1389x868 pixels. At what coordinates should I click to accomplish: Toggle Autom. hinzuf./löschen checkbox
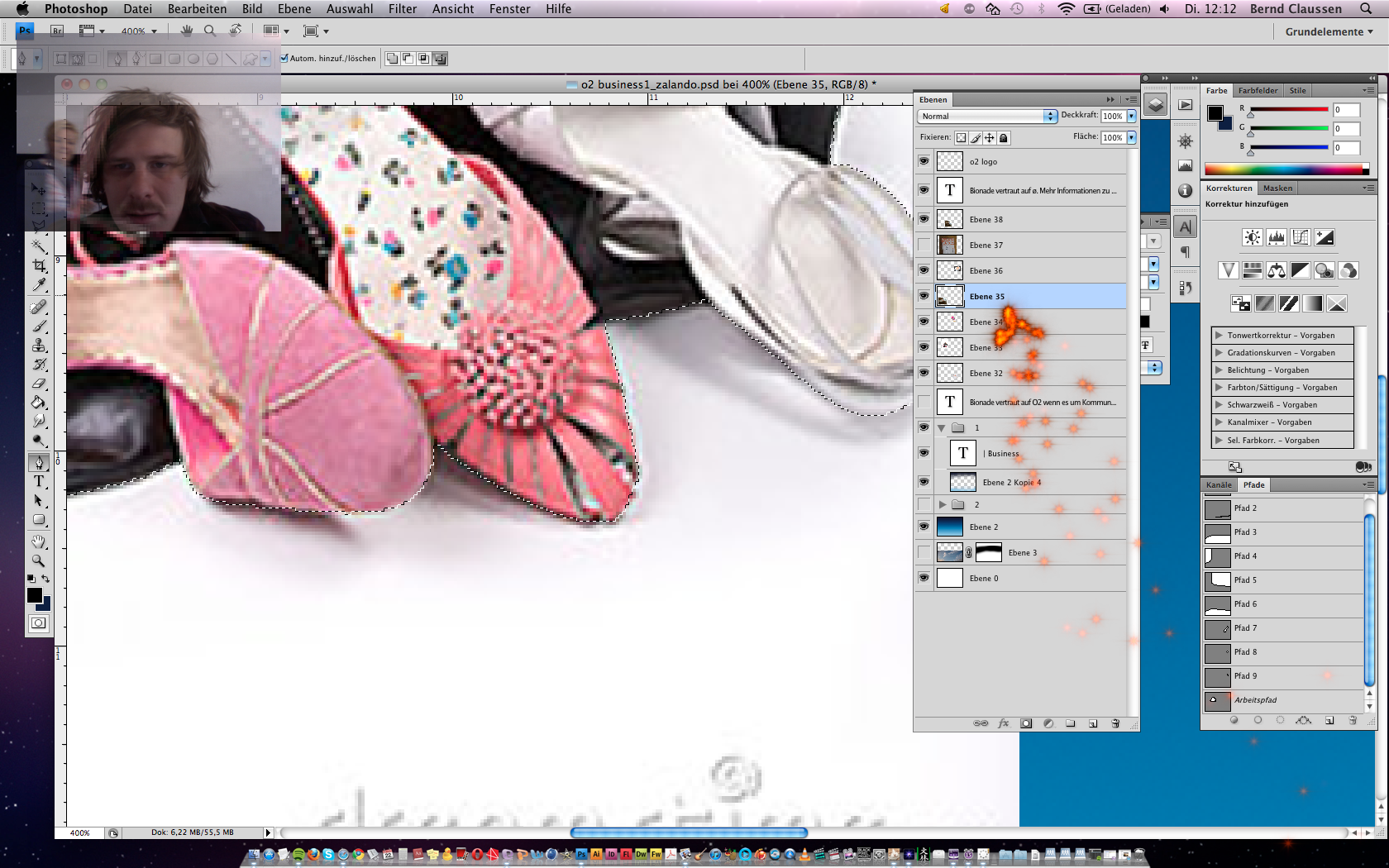pyautogui.click(x=284, y=59)
